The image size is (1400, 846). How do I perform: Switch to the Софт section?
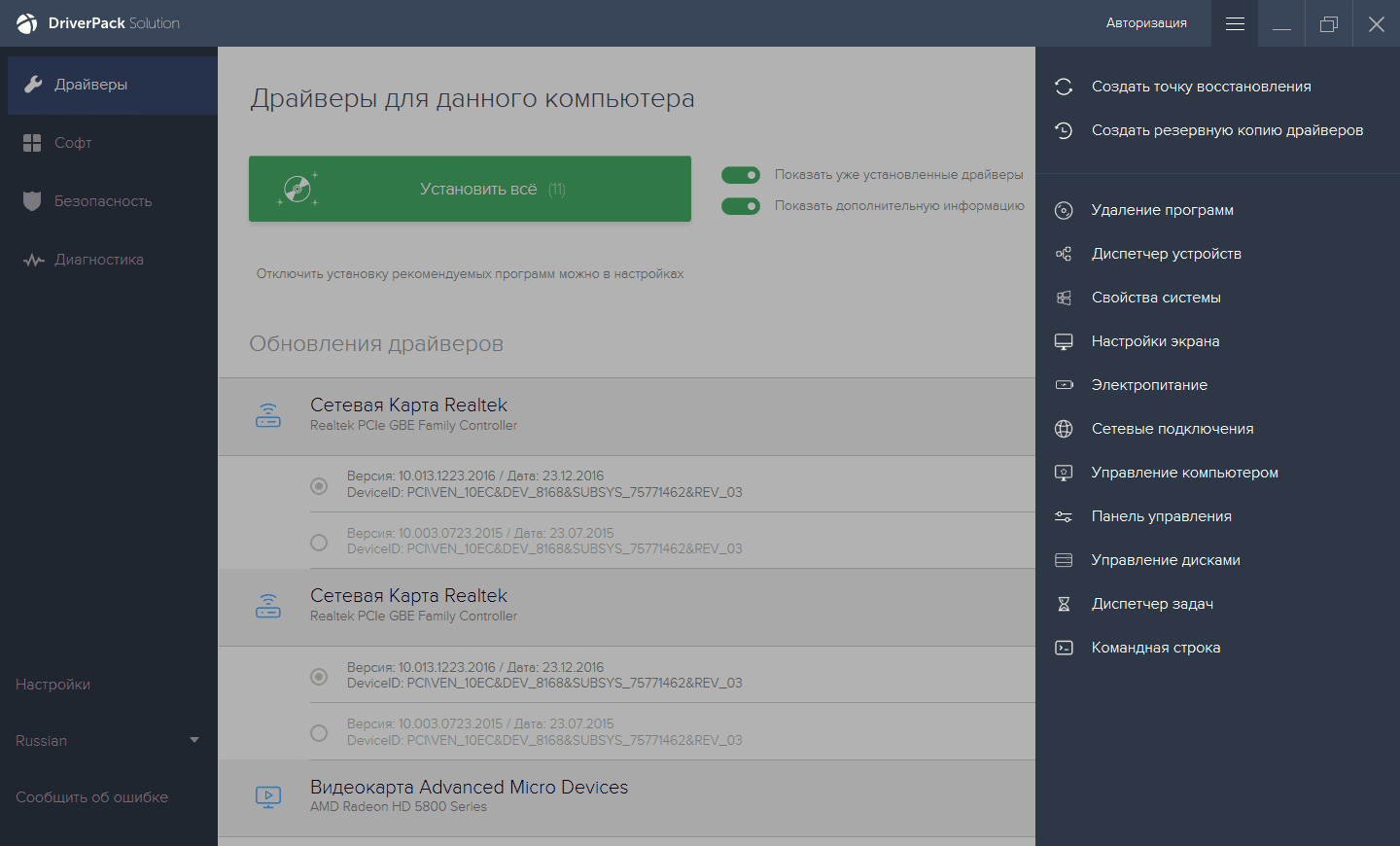pyautogui.click(x=113, y=143)
